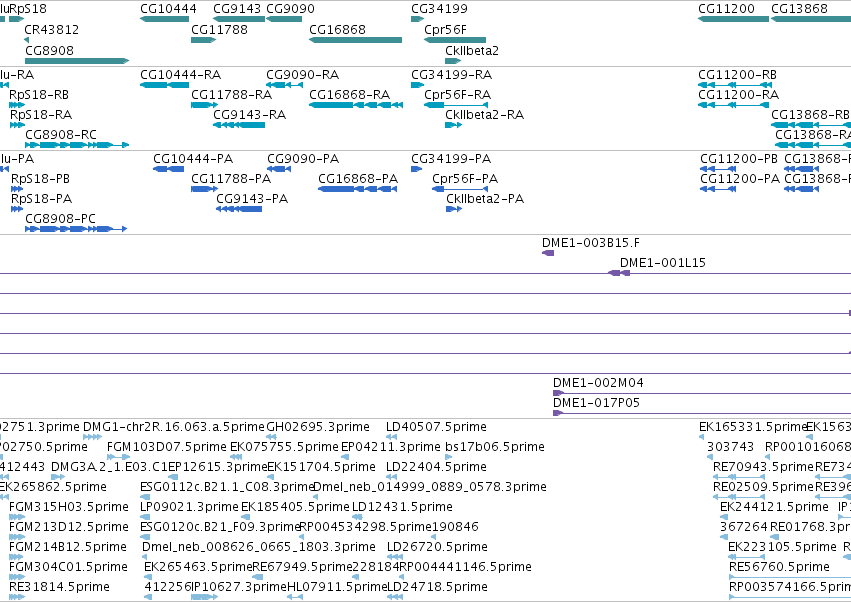Screen dimensions: 851x602
Task: Select EST EK244121.5prime
Action: coord(723,517)
